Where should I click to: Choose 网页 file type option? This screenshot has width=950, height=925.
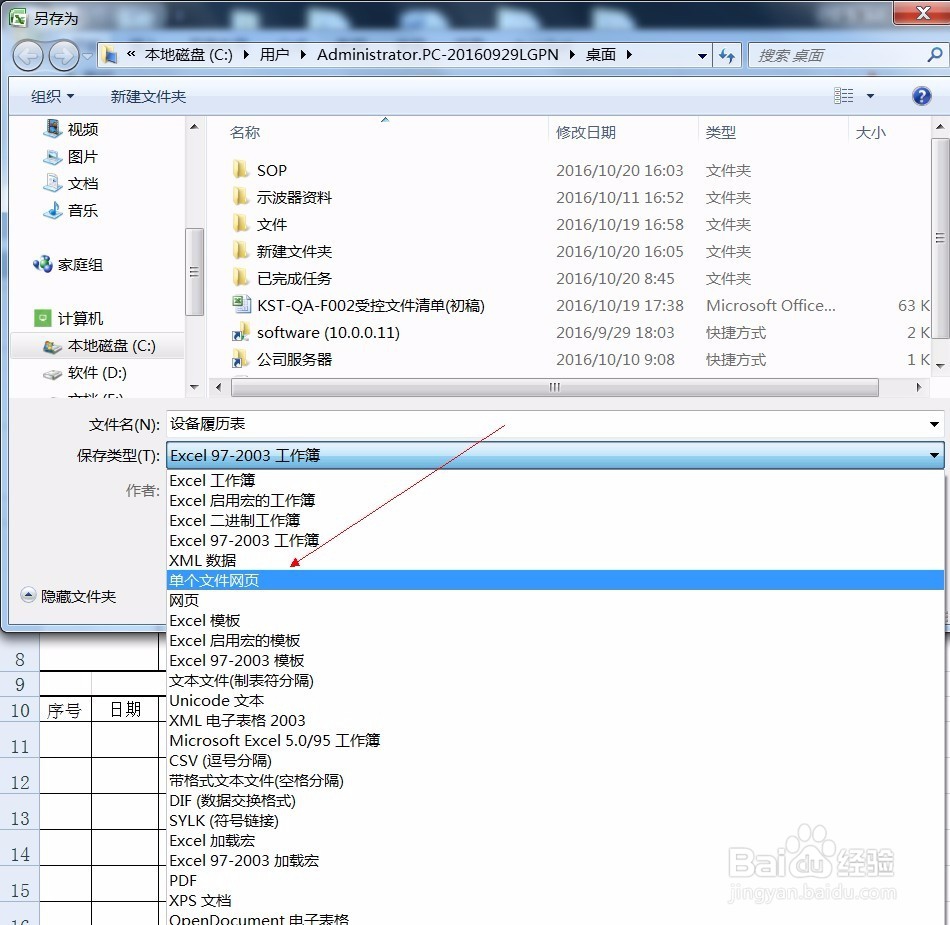pos(555,600)
